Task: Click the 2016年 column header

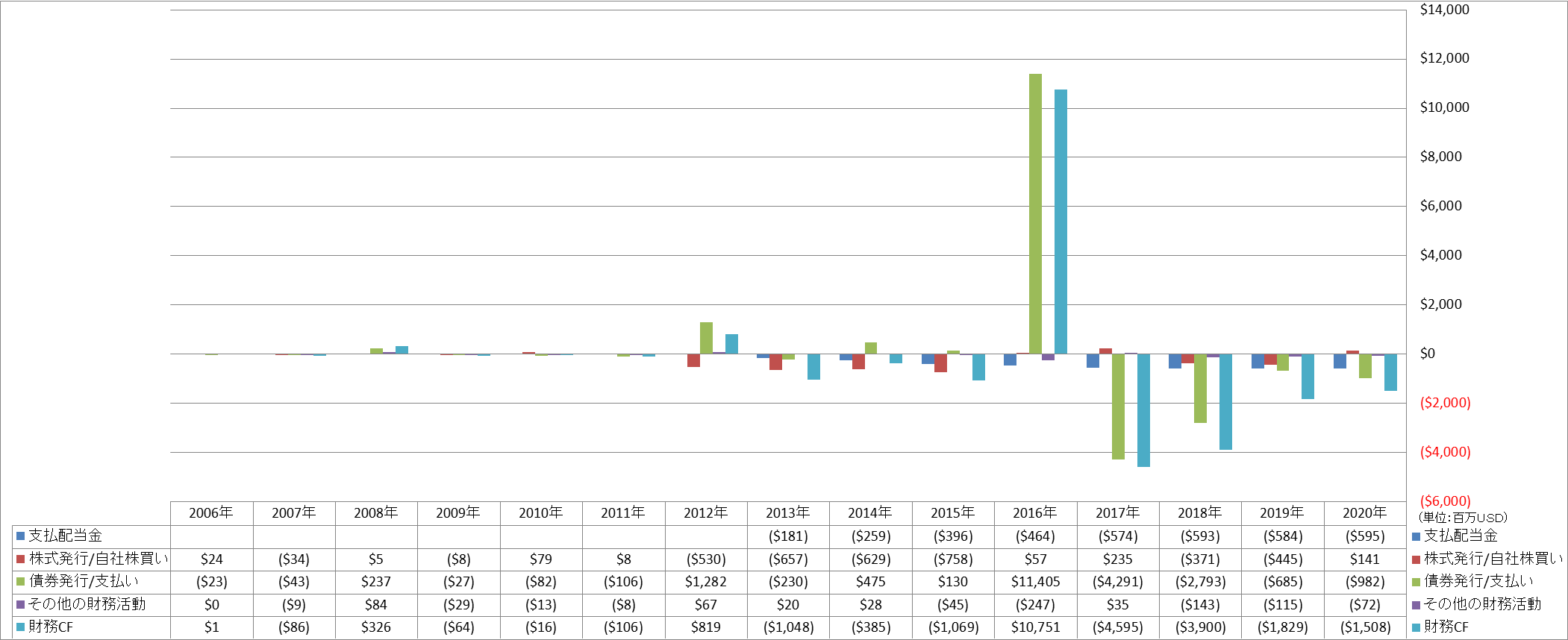Action: pos(1035,512)
